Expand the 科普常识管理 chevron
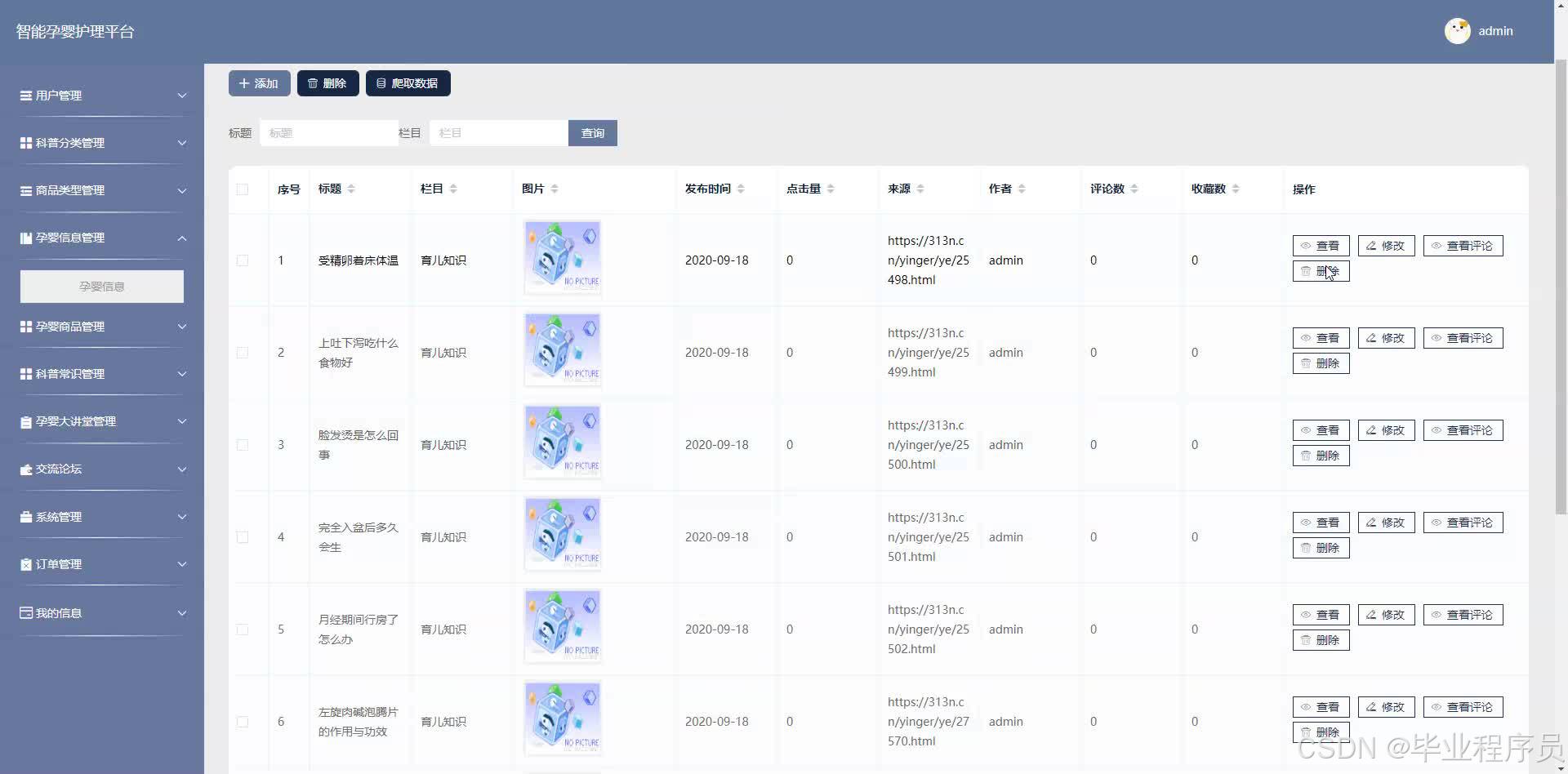The height and width of the screenshot is (774, 1568). click(x=182, y=374)
